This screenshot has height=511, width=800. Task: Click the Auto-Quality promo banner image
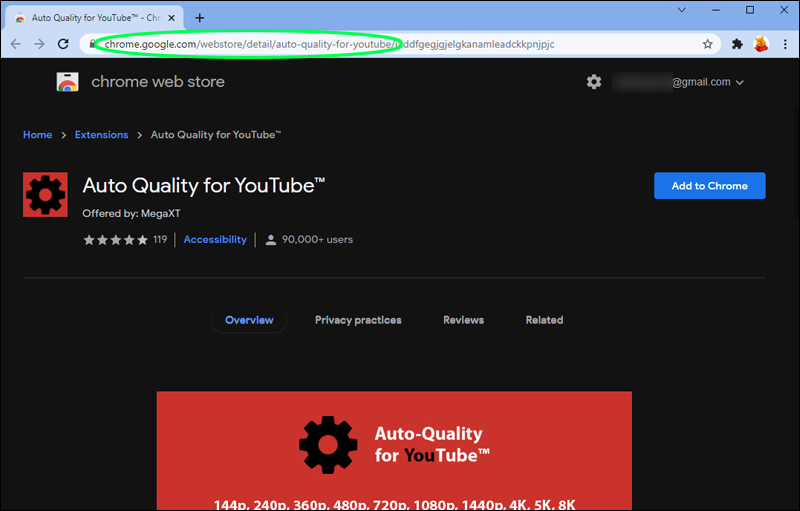tap(394, 451)
